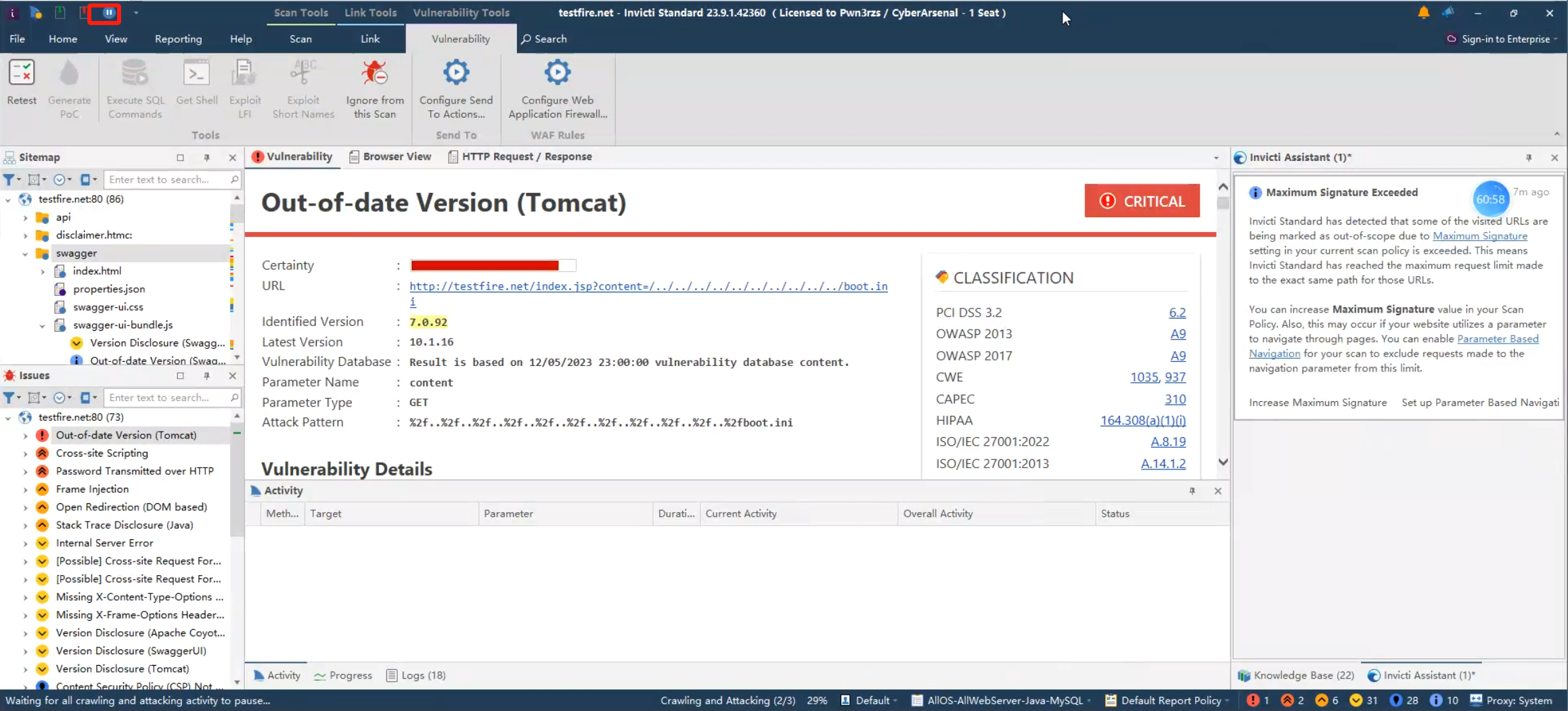
Task: Expand the api folder in Sitemap
Action: click(x=25, y=218)
